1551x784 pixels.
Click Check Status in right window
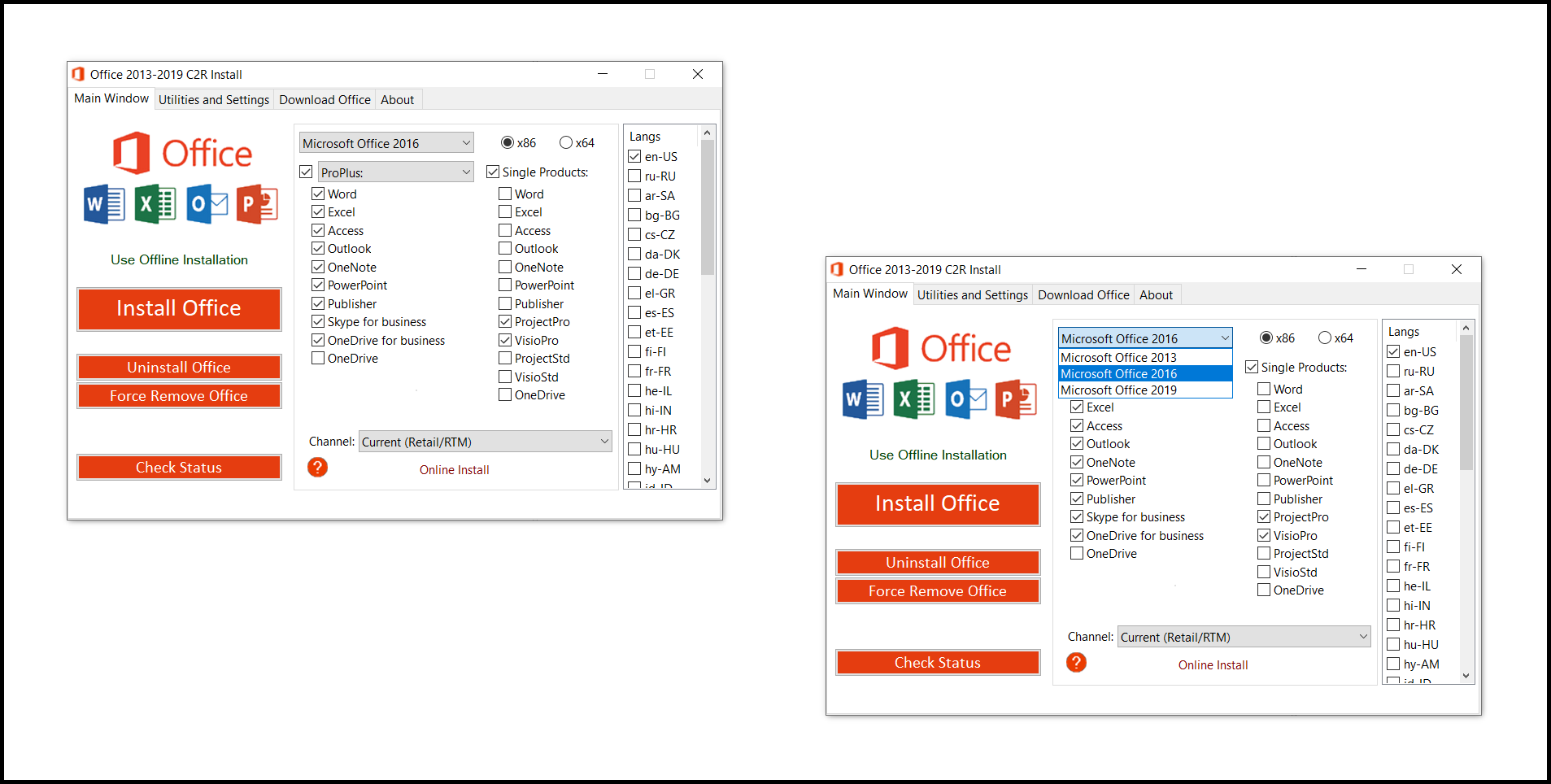[938, 663]
